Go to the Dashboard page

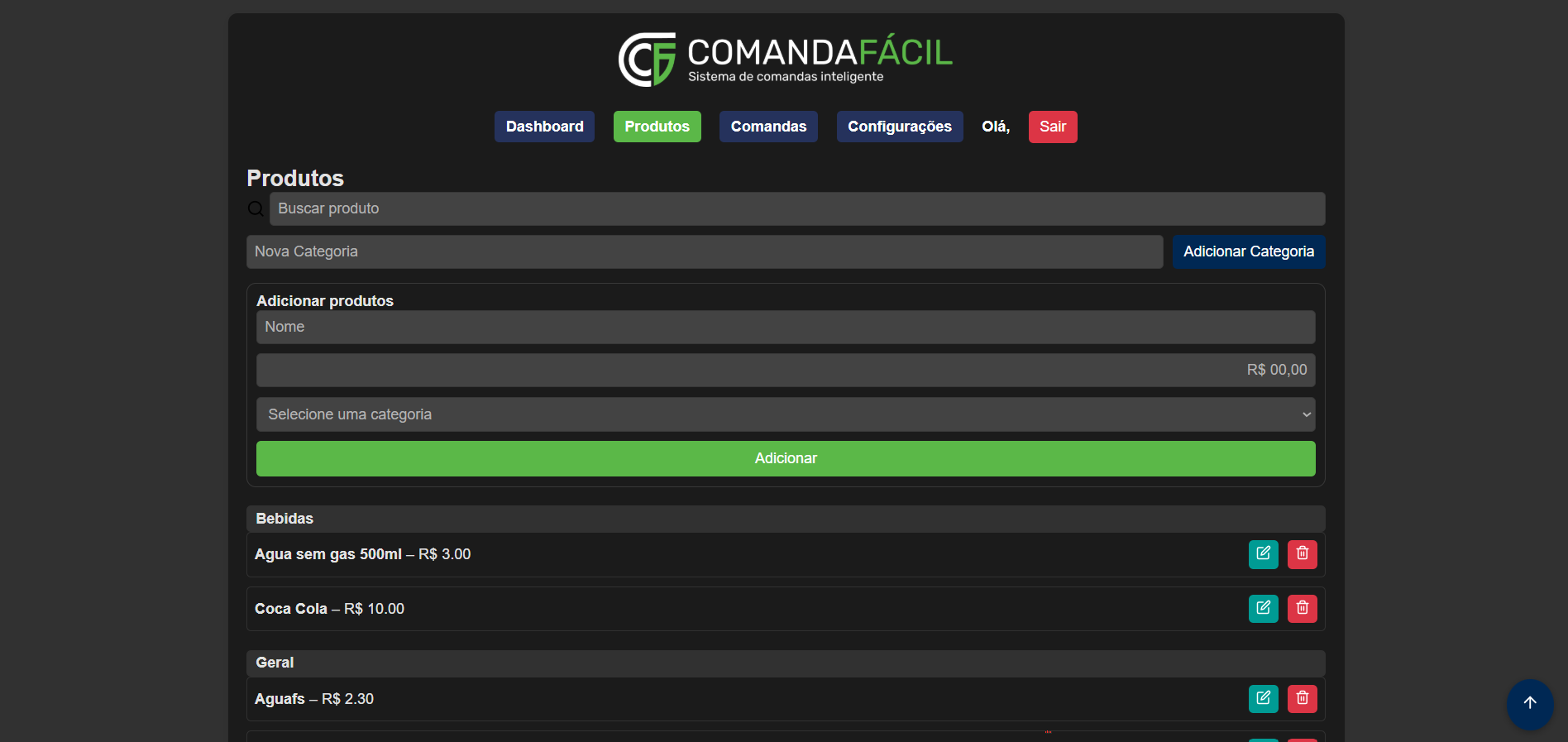coord(544,127)
